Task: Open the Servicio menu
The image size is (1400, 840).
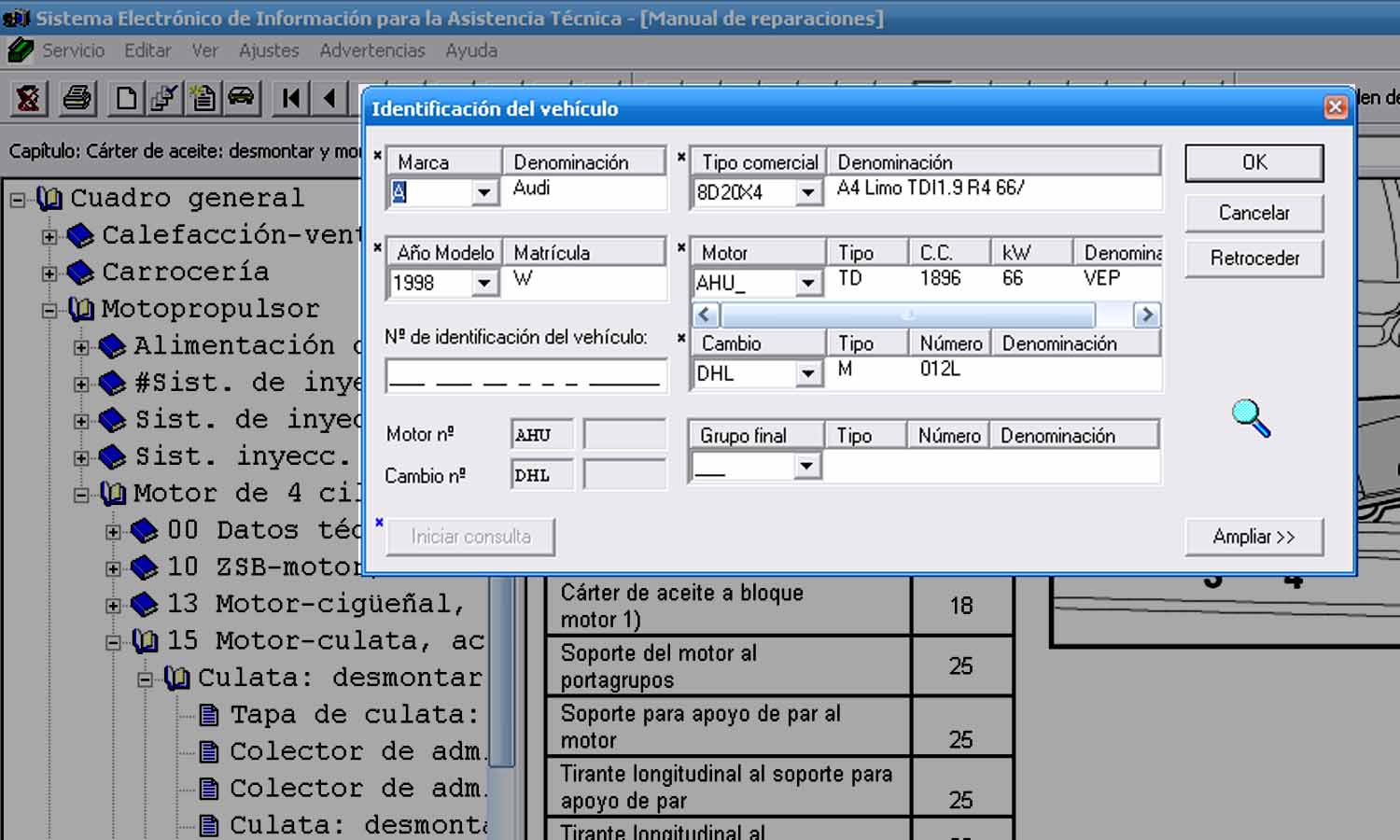Action: (73, 50)
